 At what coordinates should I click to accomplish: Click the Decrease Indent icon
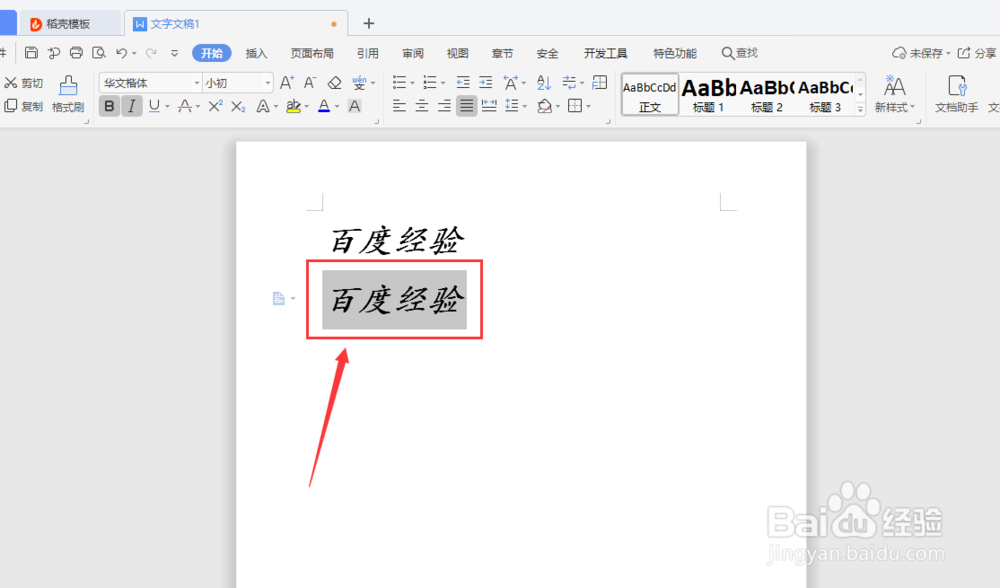pos(463,82)
